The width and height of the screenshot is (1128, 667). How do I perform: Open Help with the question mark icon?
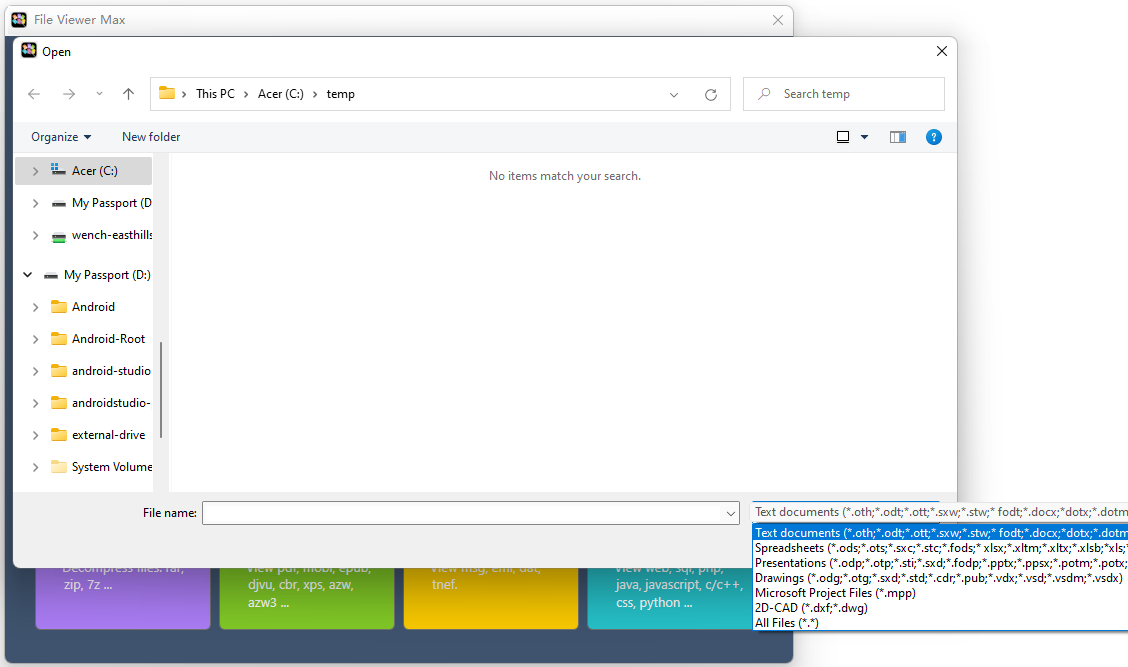click(934, 136)
